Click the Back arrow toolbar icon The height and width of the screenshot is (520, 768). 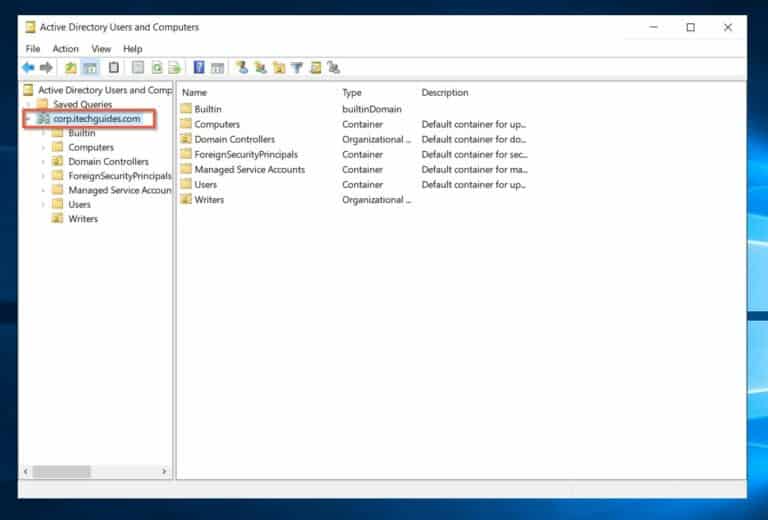(x=28, y=68)
